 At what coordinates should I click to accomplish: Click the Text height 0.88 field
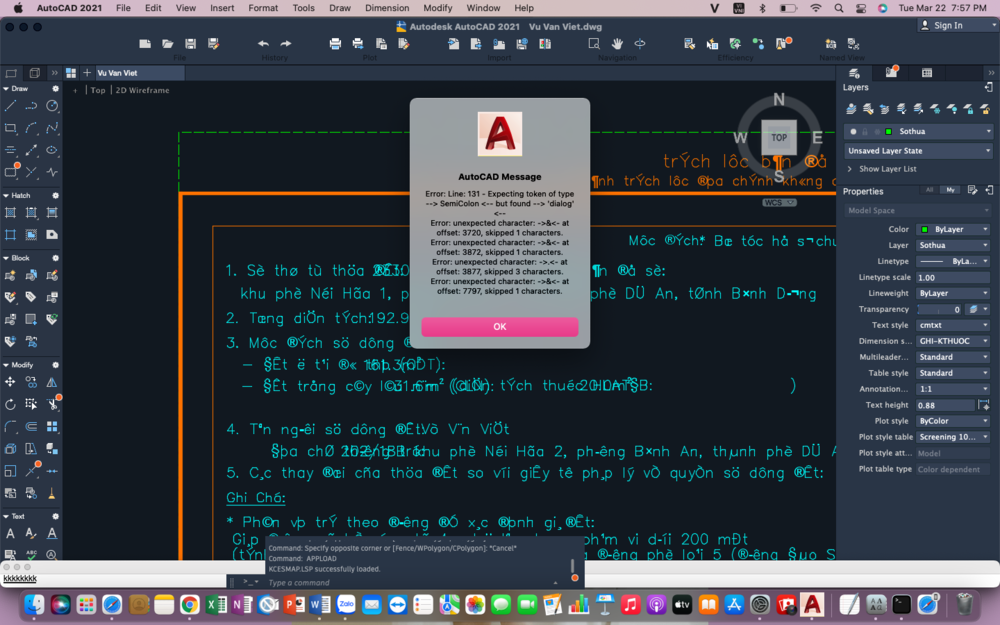[x=945, y=405]
